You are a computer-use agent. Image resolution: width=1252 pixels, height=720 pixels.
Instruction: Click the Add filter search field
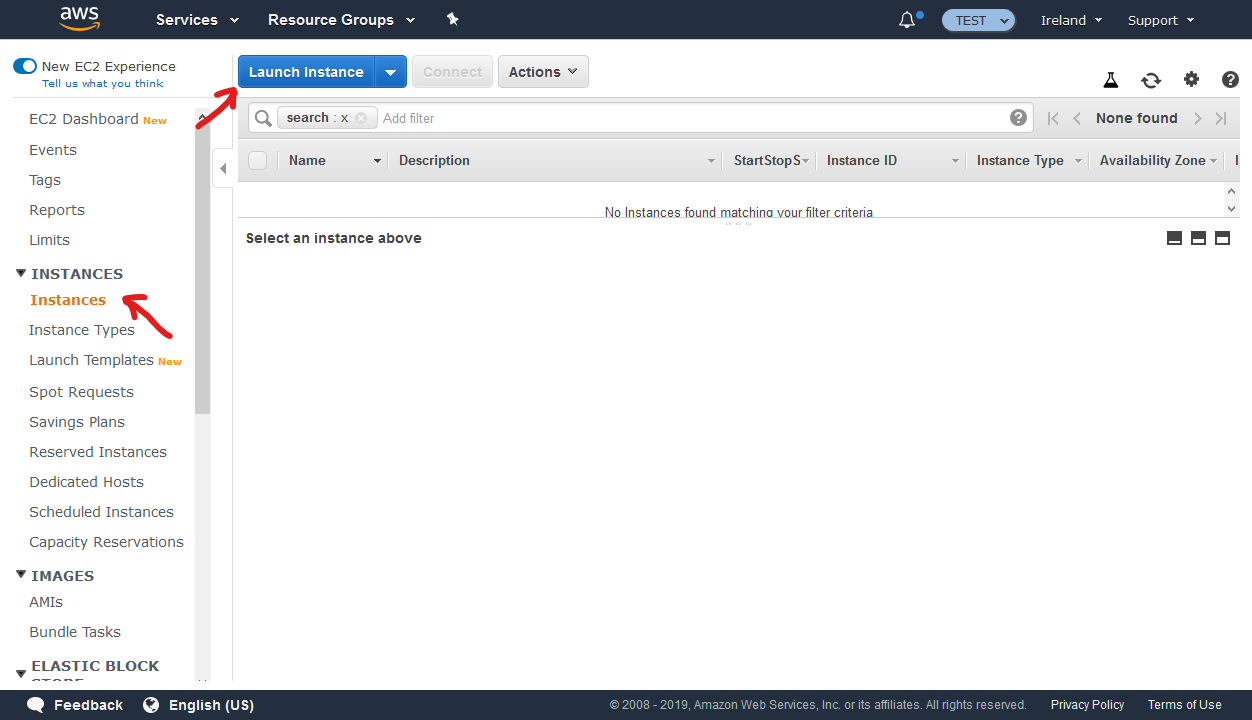click(690, 118)
